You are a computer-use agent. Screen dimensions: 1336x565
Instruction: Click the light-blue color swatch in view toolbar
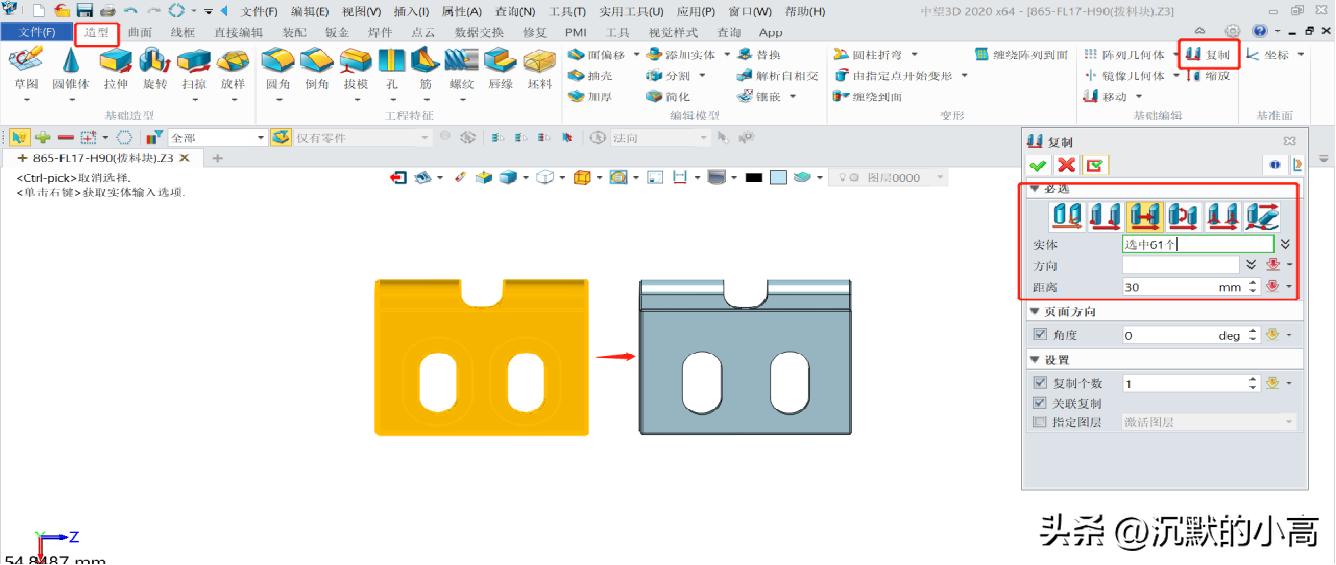[779, 178]
